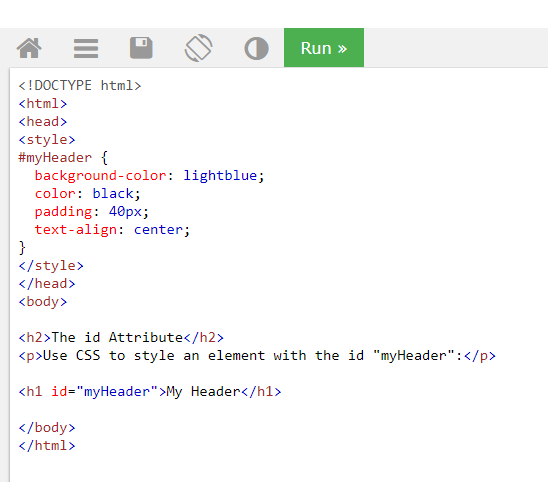Click the closing curly brace line
Viewport: 548px width, 482px height.
click(22, 247)
